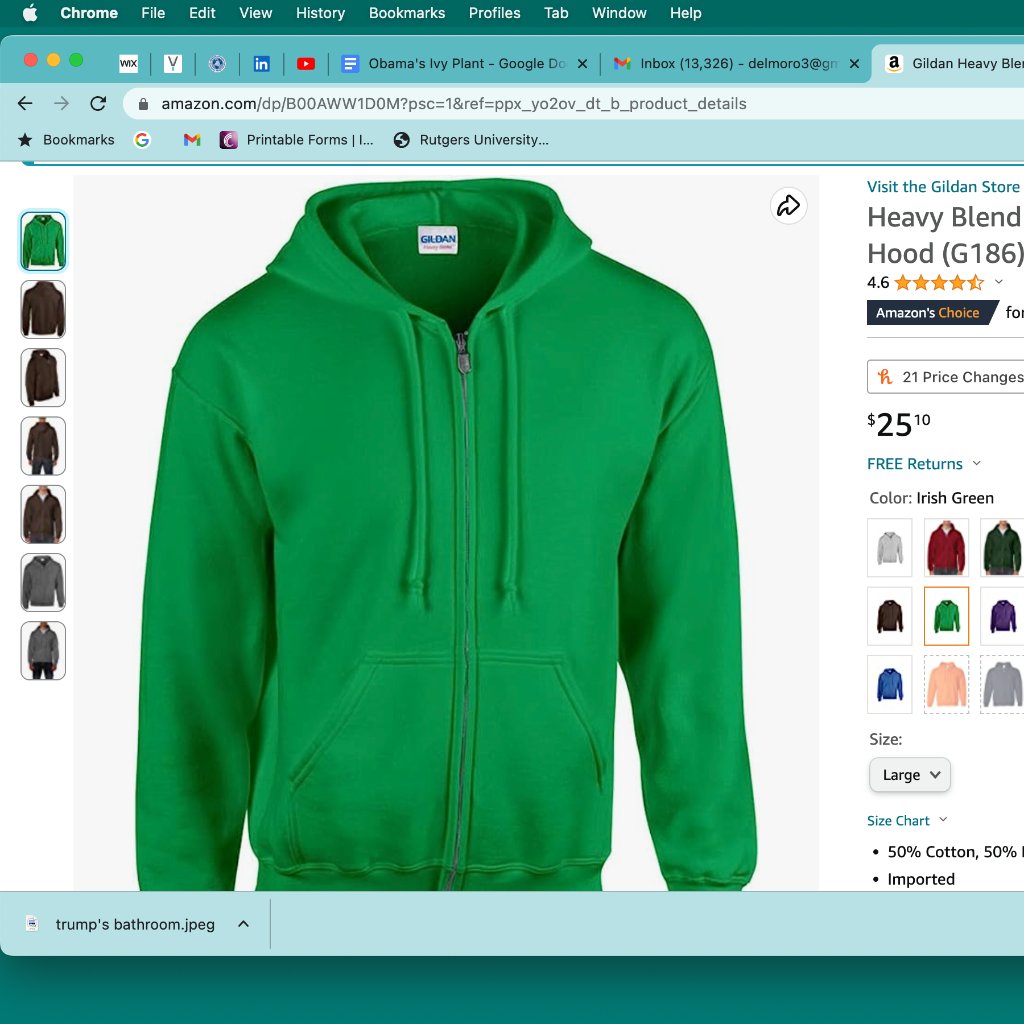Open the Rutgers University bookmark

pyautogui.click(x=471, y=140)
